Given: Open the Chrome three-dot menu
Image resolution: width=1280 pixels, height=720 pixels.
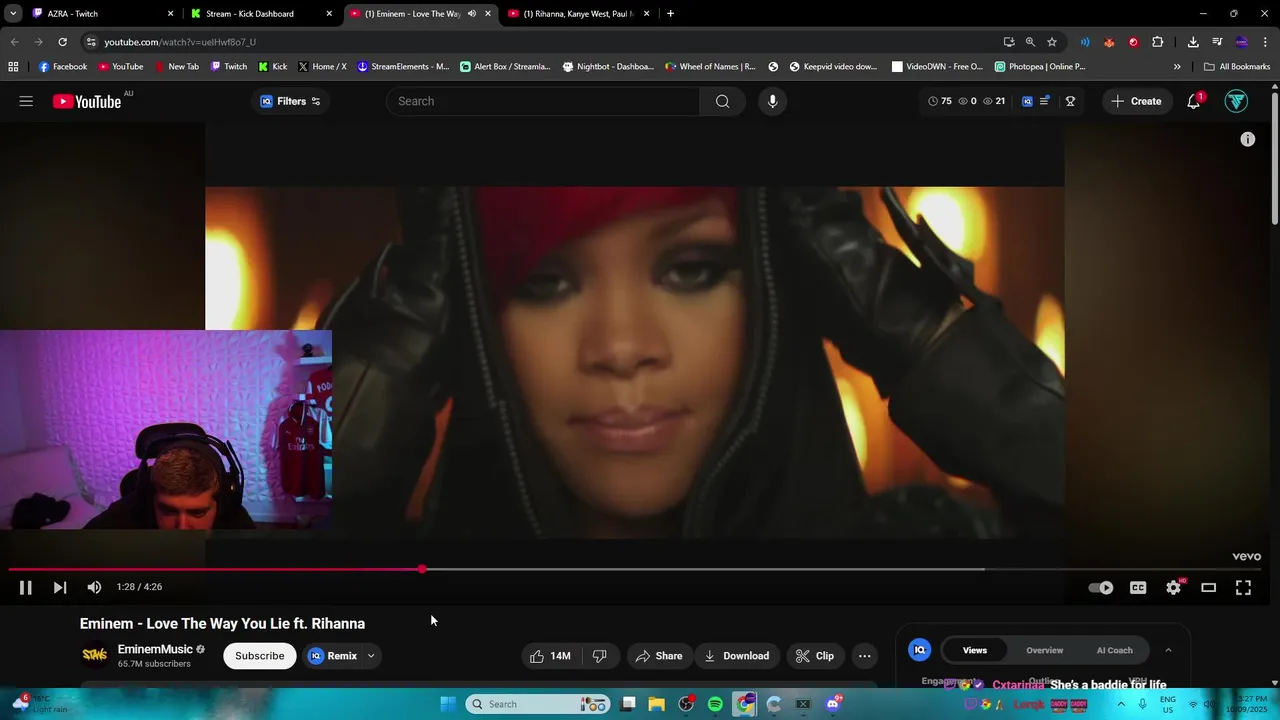Looking at the screenshot, I should (x=1265, y=42).
